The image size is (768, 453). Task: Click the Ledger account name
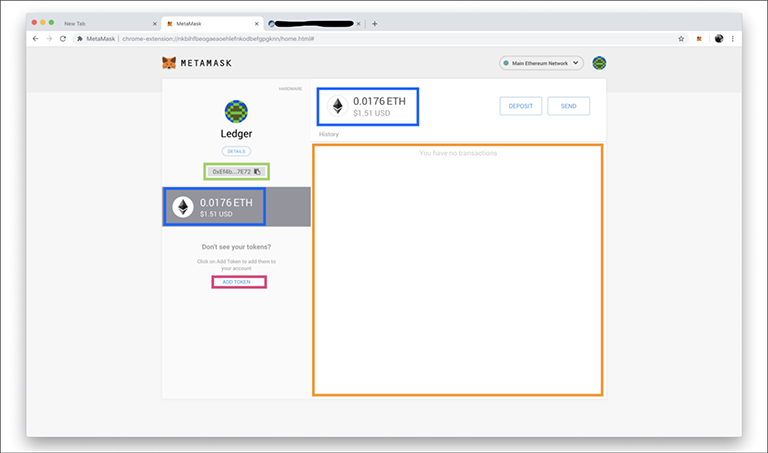pos(236,134)
